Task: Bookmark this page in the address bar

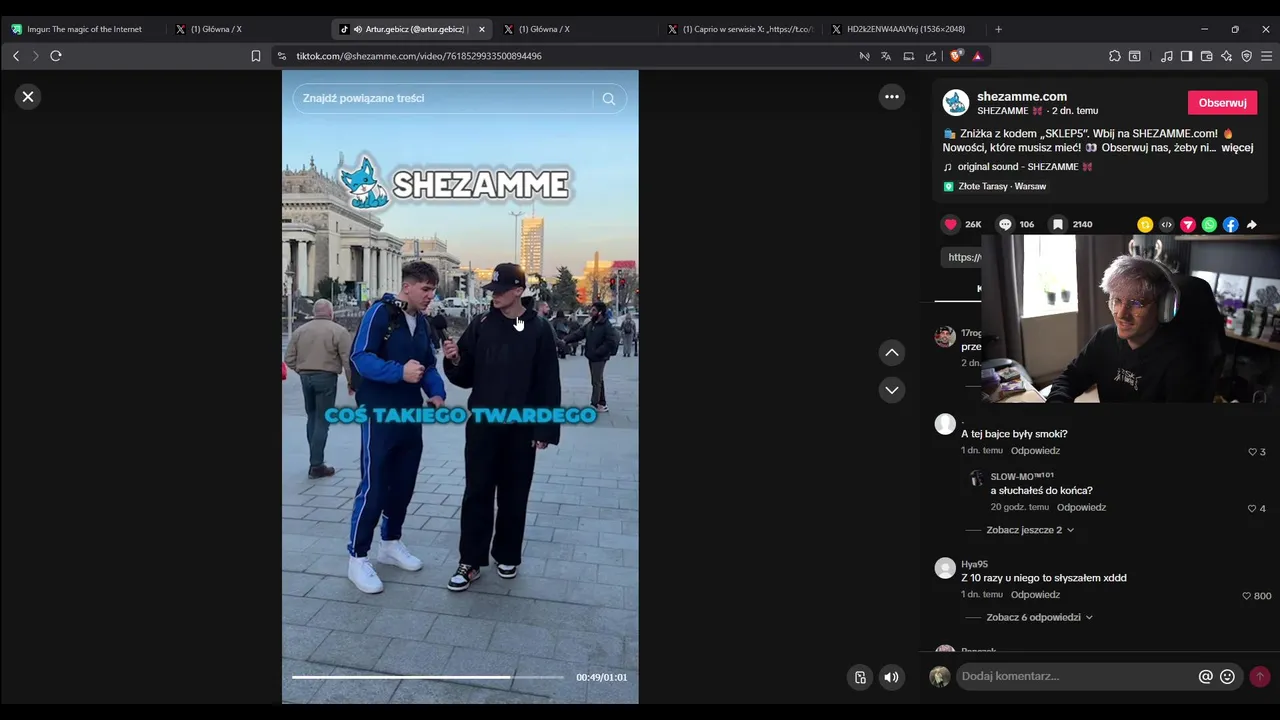Action: point(256,56)
